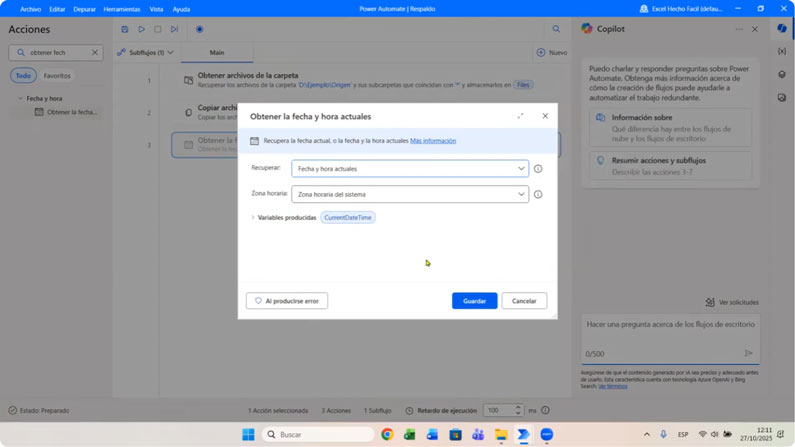Expand Variables producidas section
Image resolution: width=795 pixels, height=447 pixels.
pos(253,217)
